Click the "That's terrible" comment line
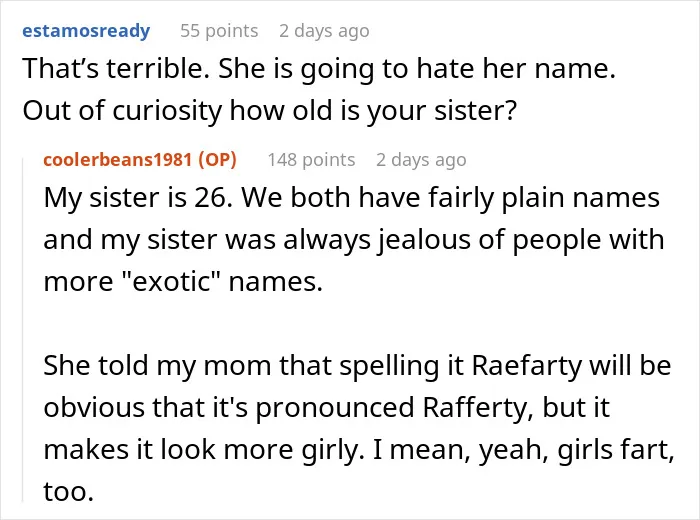Image resolution: width=700 pixels, height=520 pixels. tap(319, 69)
